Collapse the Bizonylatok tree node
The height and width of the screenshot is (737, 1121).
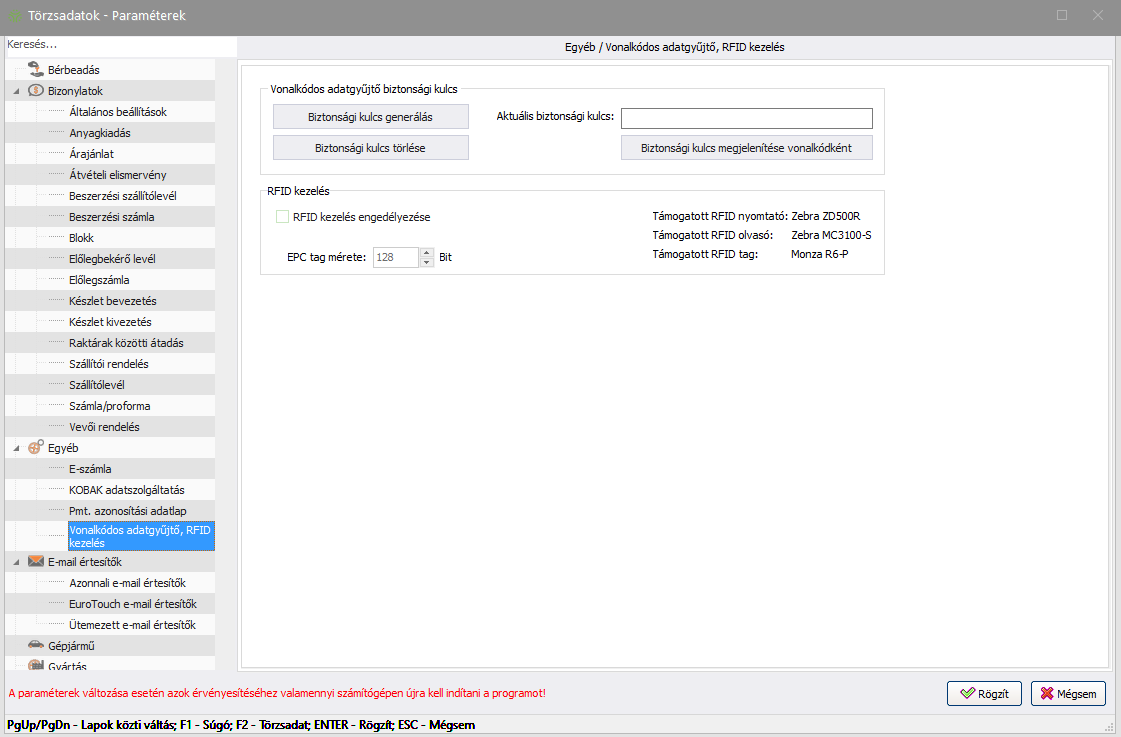(16, 91)
